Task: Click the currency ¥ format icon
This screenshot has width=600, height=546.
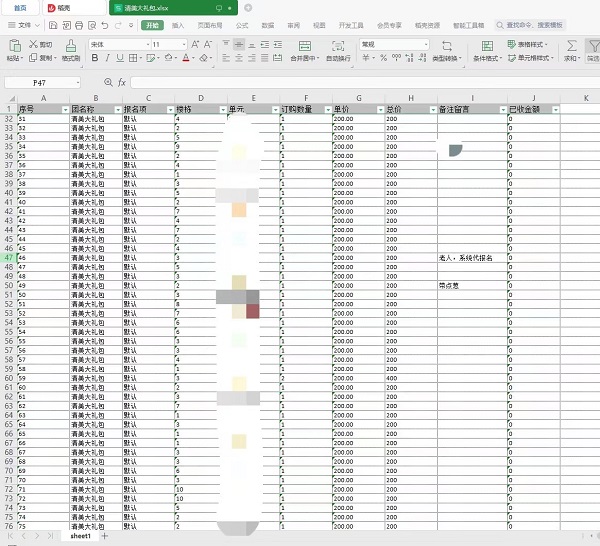Action: [x=366, y=58]
